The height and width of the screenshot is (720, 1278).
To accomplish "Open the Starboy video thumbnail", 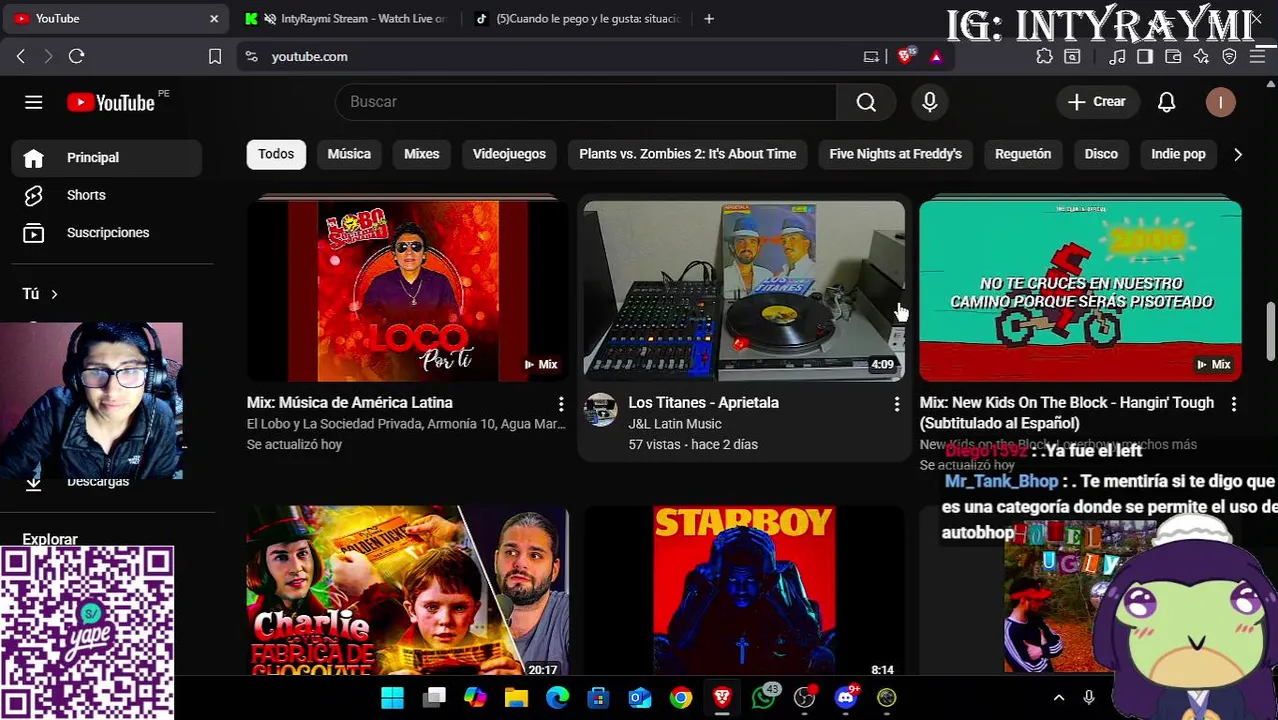I will pyautogui.click(x=744, y=591).
